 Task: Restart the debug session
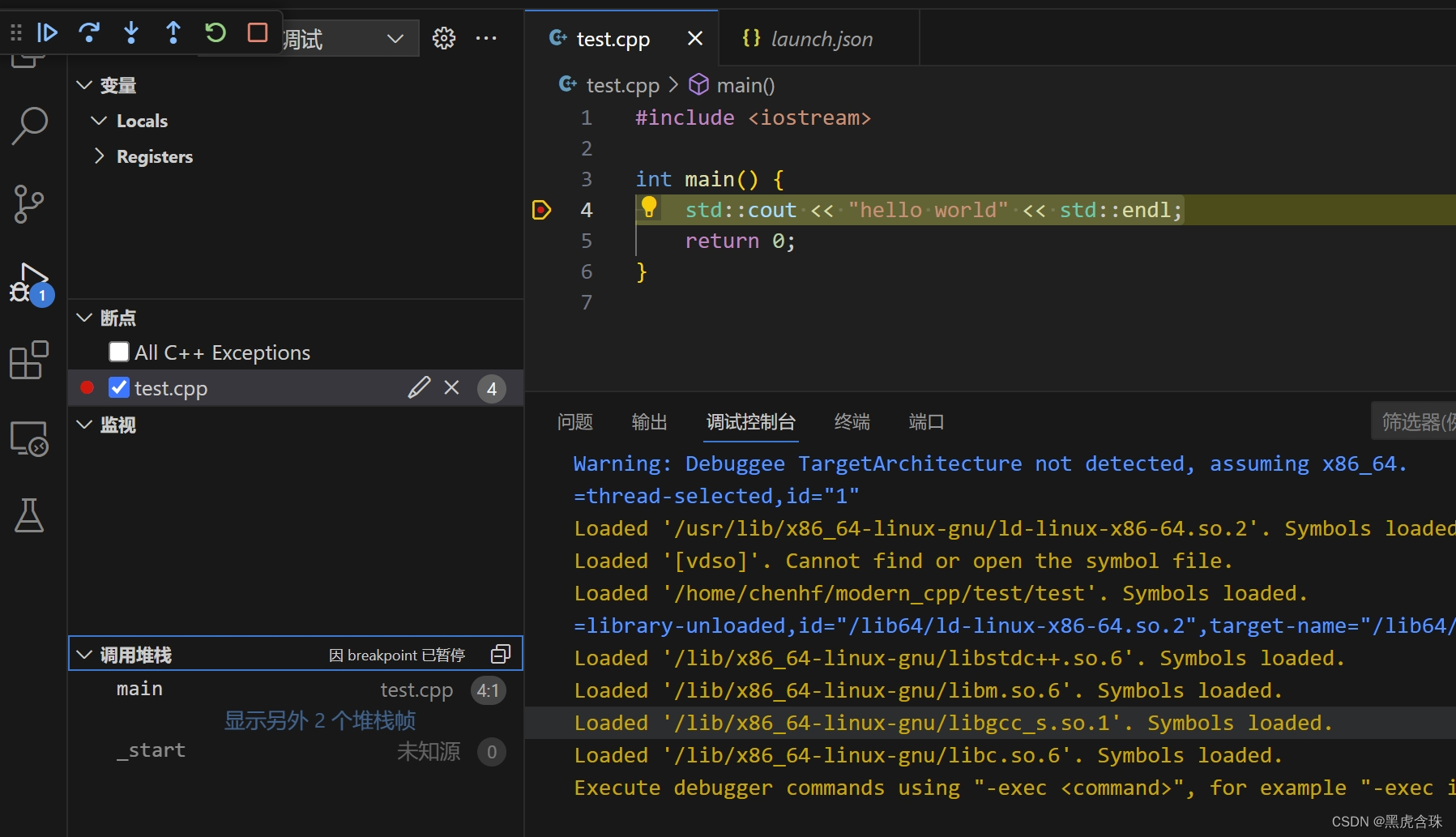(x=216, y=32)
